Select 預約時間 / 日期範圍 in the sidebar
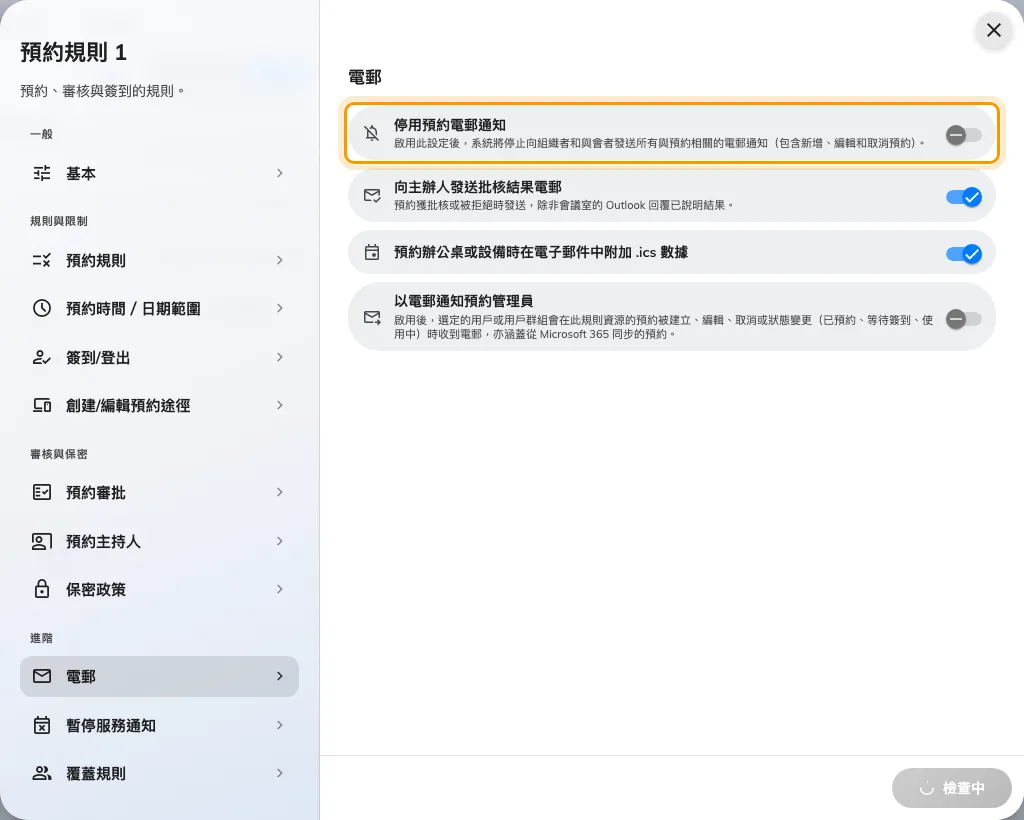Viewport: 1024px width, 820px height. (x=159, y=308)
